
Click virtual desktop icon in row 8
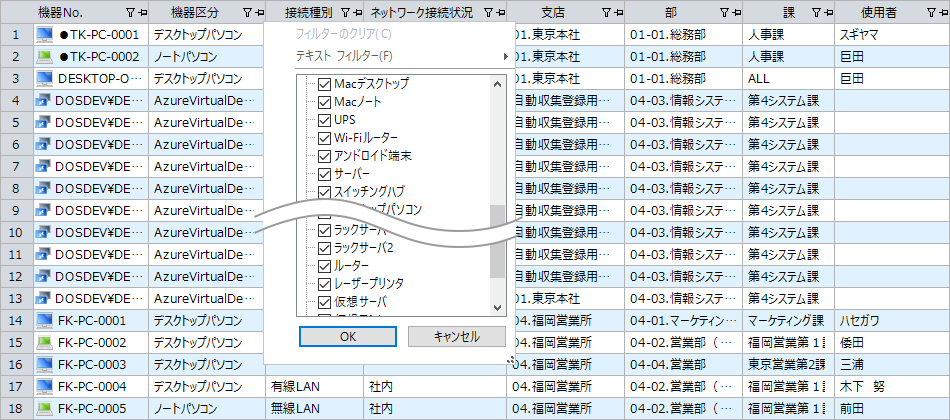click(x=43, y=188)
